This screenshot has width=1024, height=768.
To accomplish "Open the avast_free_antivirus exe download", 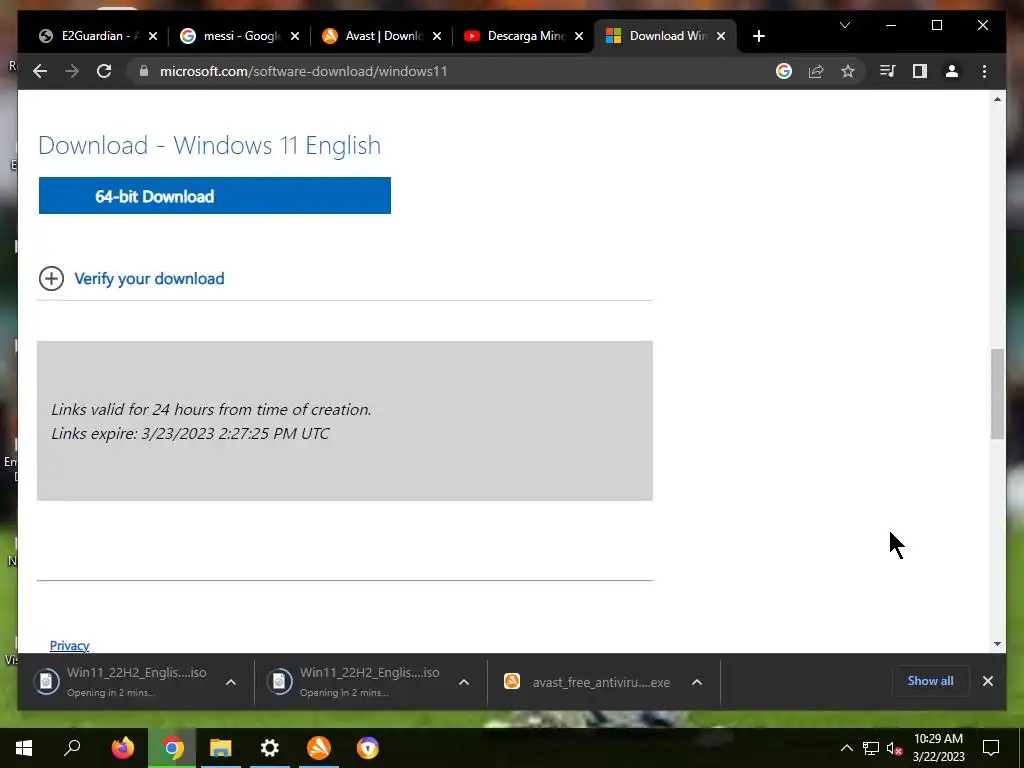I will point(586,682).
